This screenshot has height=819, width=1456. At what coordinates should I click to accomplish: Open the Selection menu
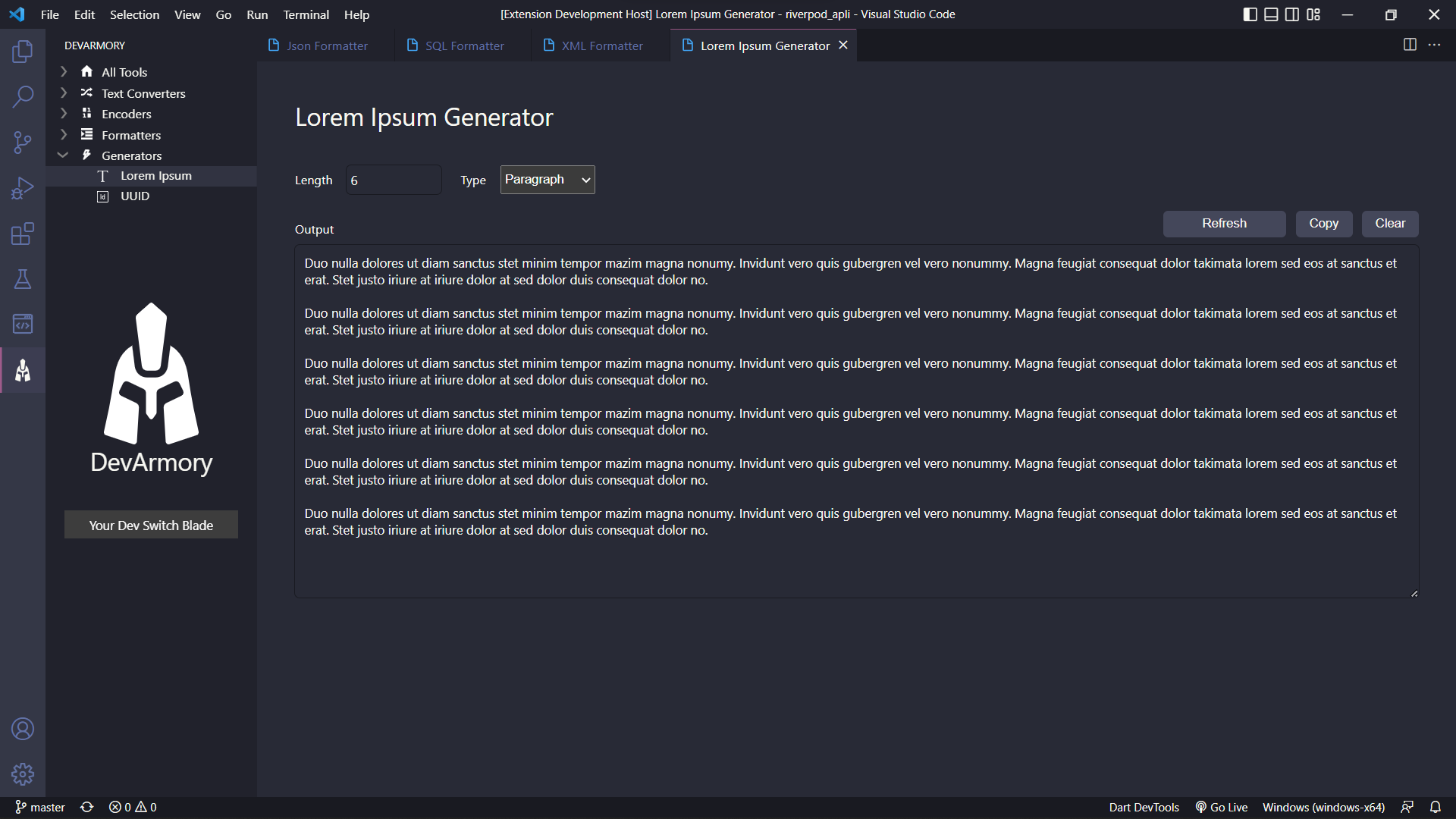(134, 14)
